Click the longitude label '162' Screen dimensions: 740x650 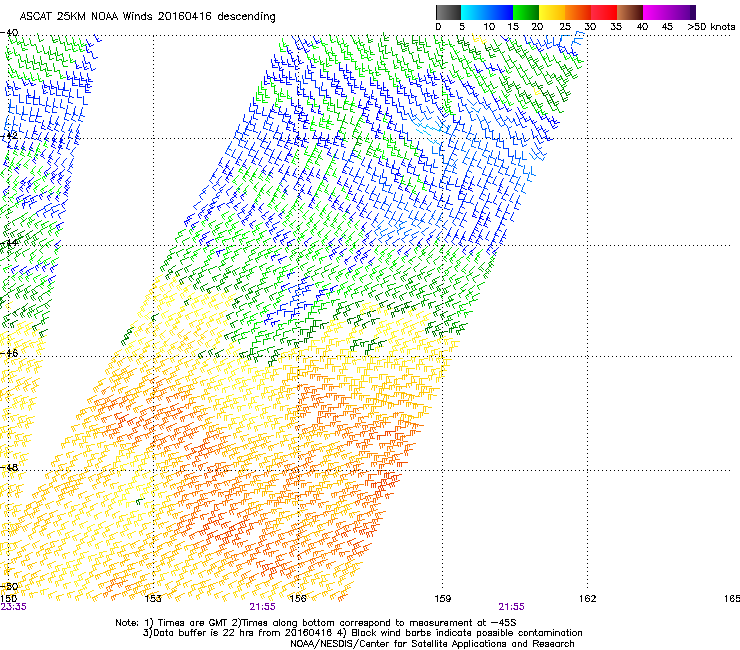pos(588,599)
